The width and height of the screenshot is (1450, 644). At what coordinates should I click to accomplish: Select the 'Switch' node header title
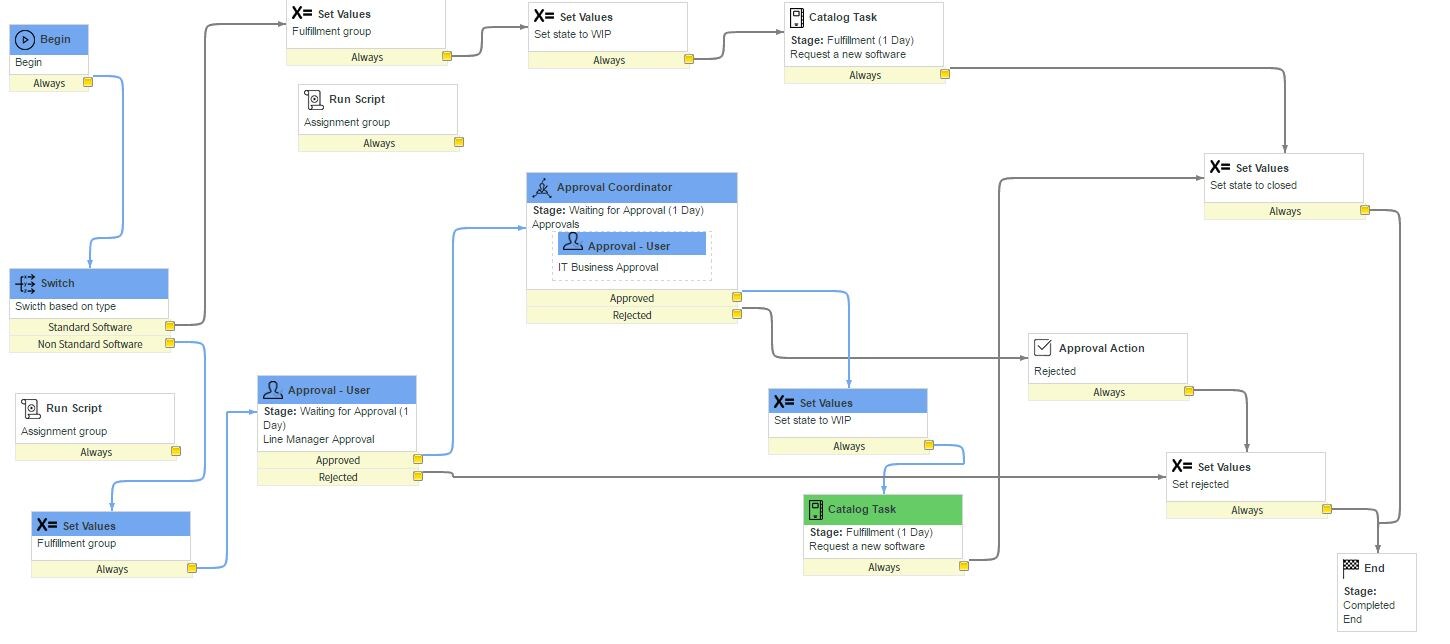pos(57,283)
